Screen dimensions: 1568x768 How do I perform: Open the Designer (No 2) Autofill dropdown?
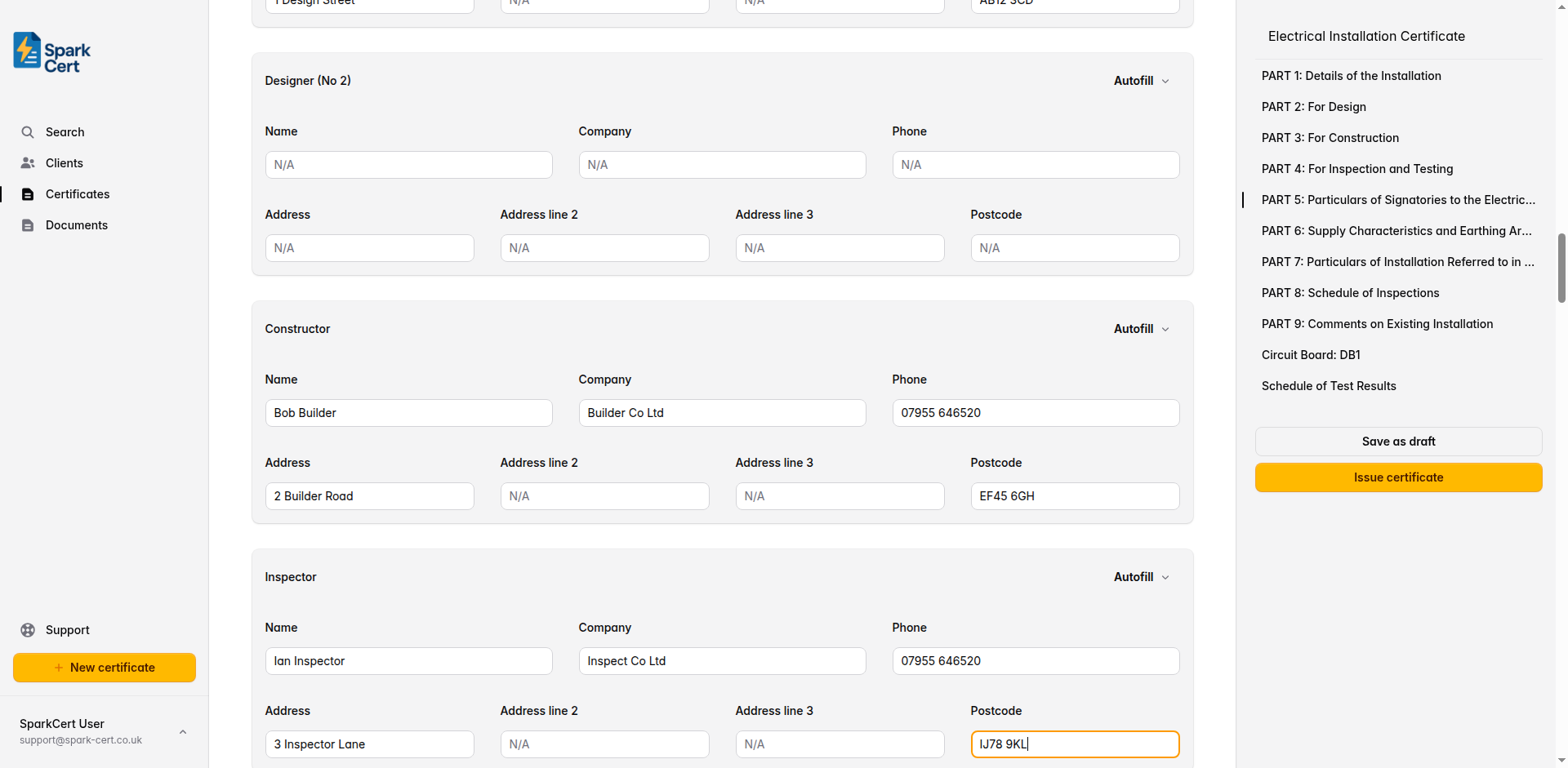pos(1140,81)
